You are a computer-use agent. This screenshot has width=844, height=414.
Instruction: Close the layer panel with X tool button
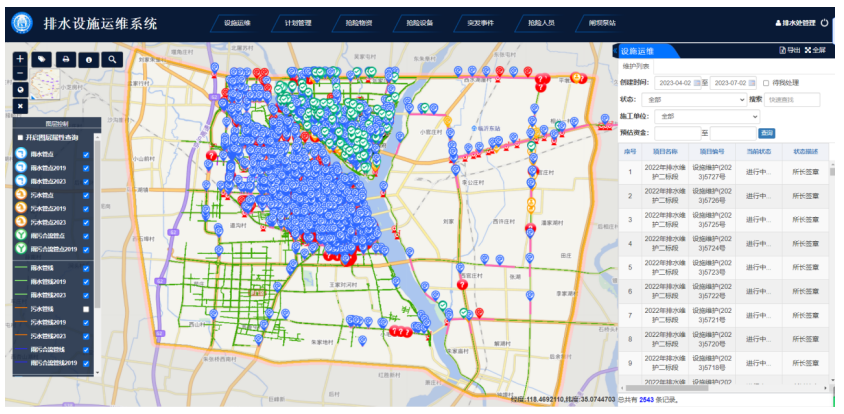point(20,106)
